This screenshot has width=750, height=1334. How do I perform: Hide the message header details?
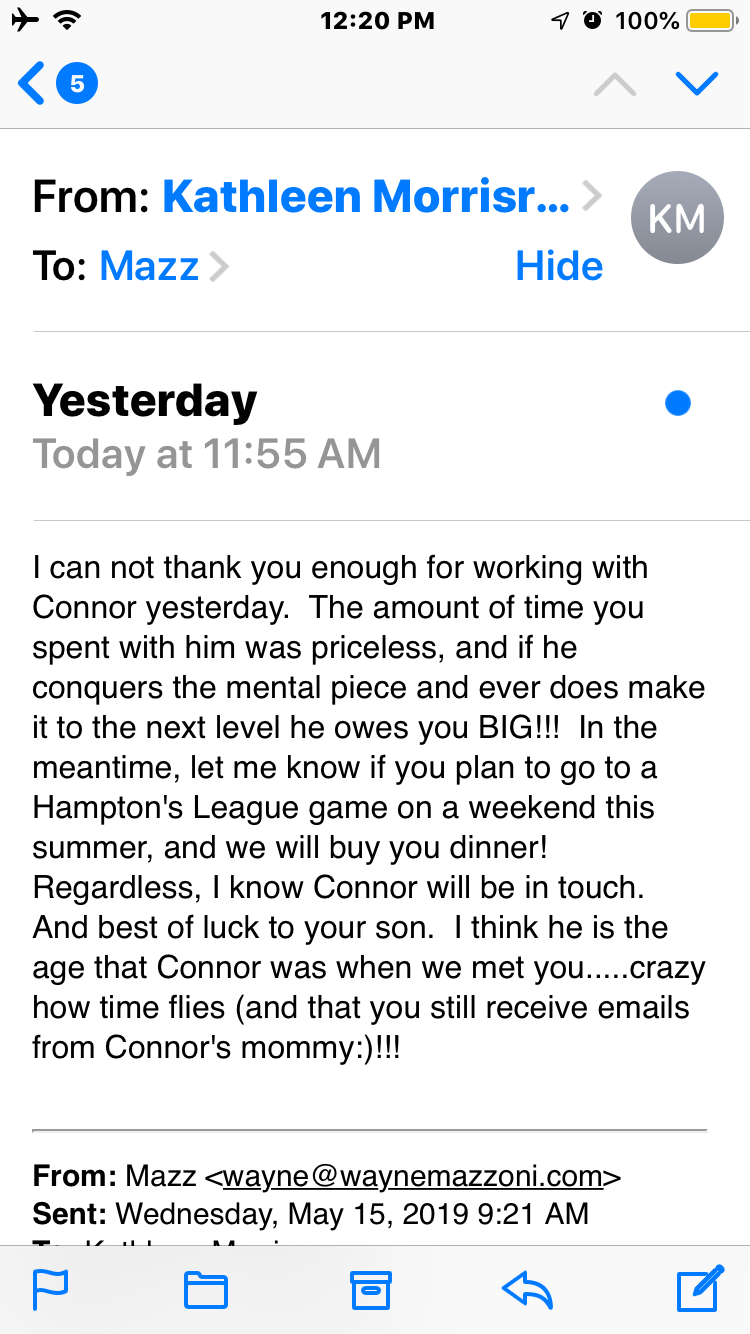pos(559,266)
